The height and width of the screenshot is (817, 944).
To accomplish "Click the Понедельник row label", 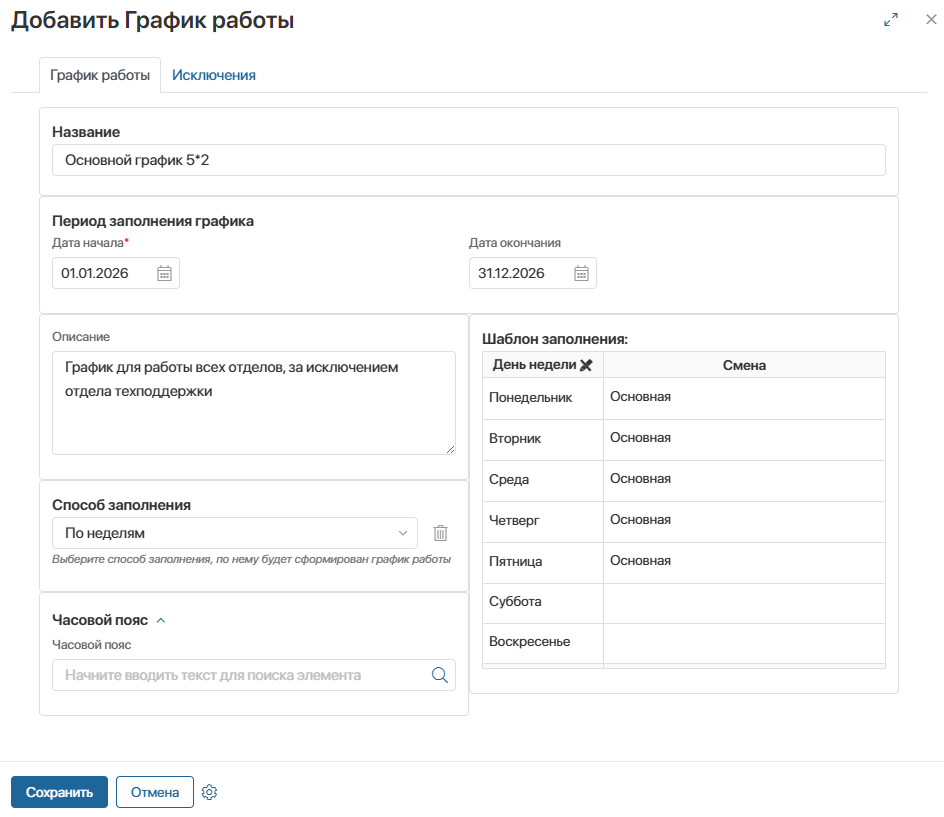I will pos(530,397).
